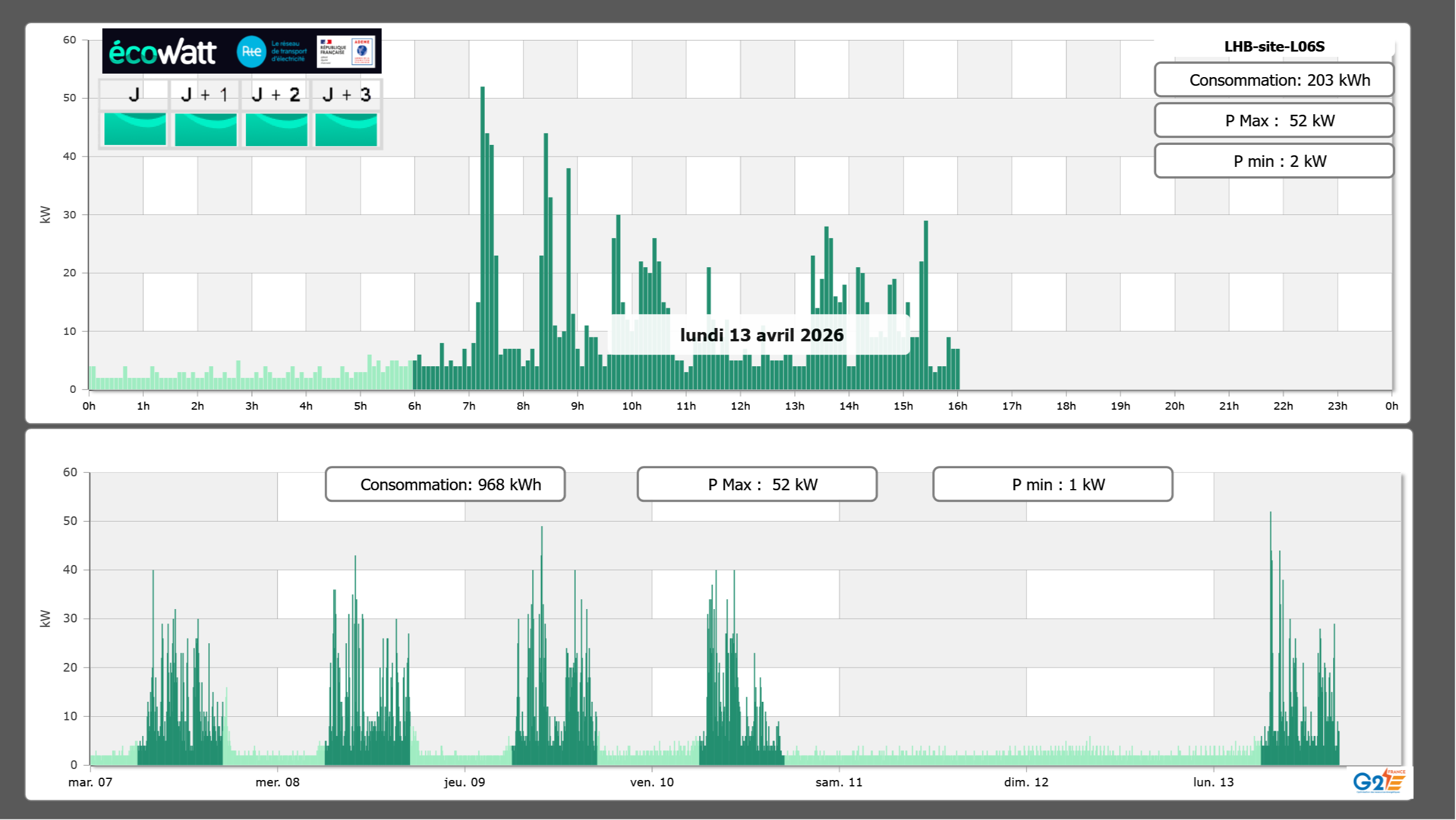Click the République Française ADEME badge

point(346,52)
